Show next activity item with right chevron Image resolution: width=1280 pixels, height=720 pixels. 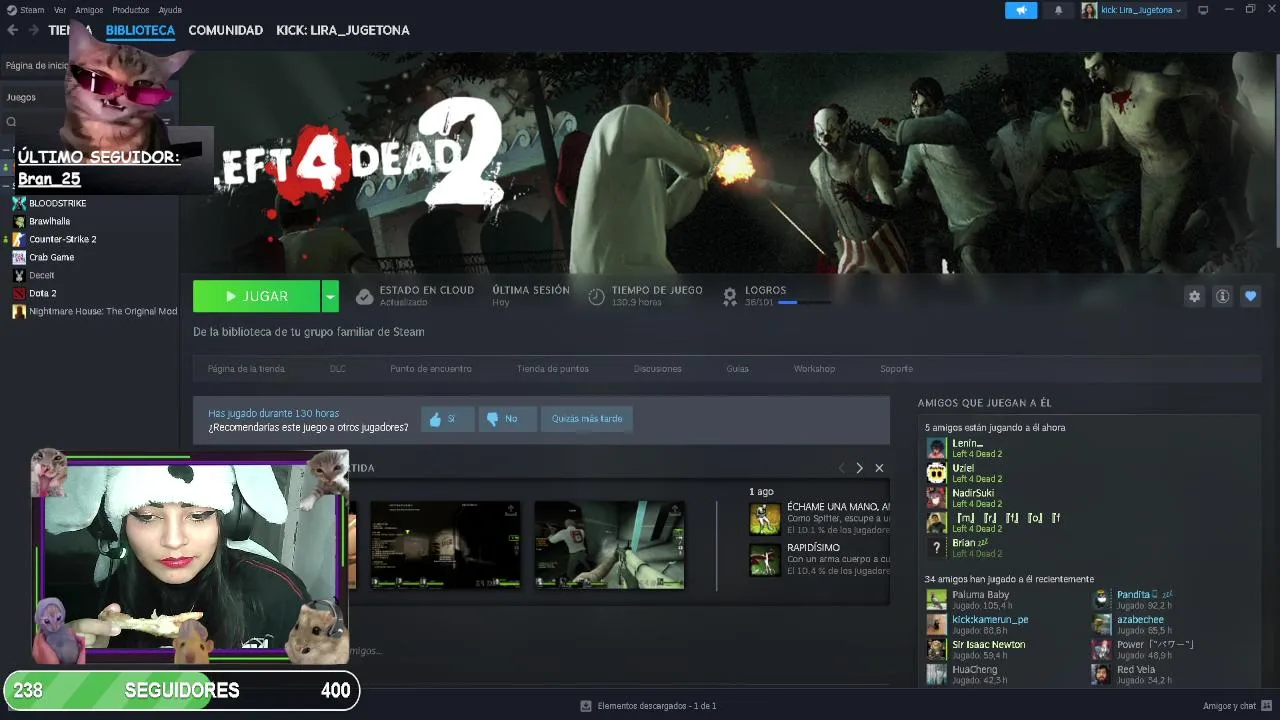(x=859, y=468)
